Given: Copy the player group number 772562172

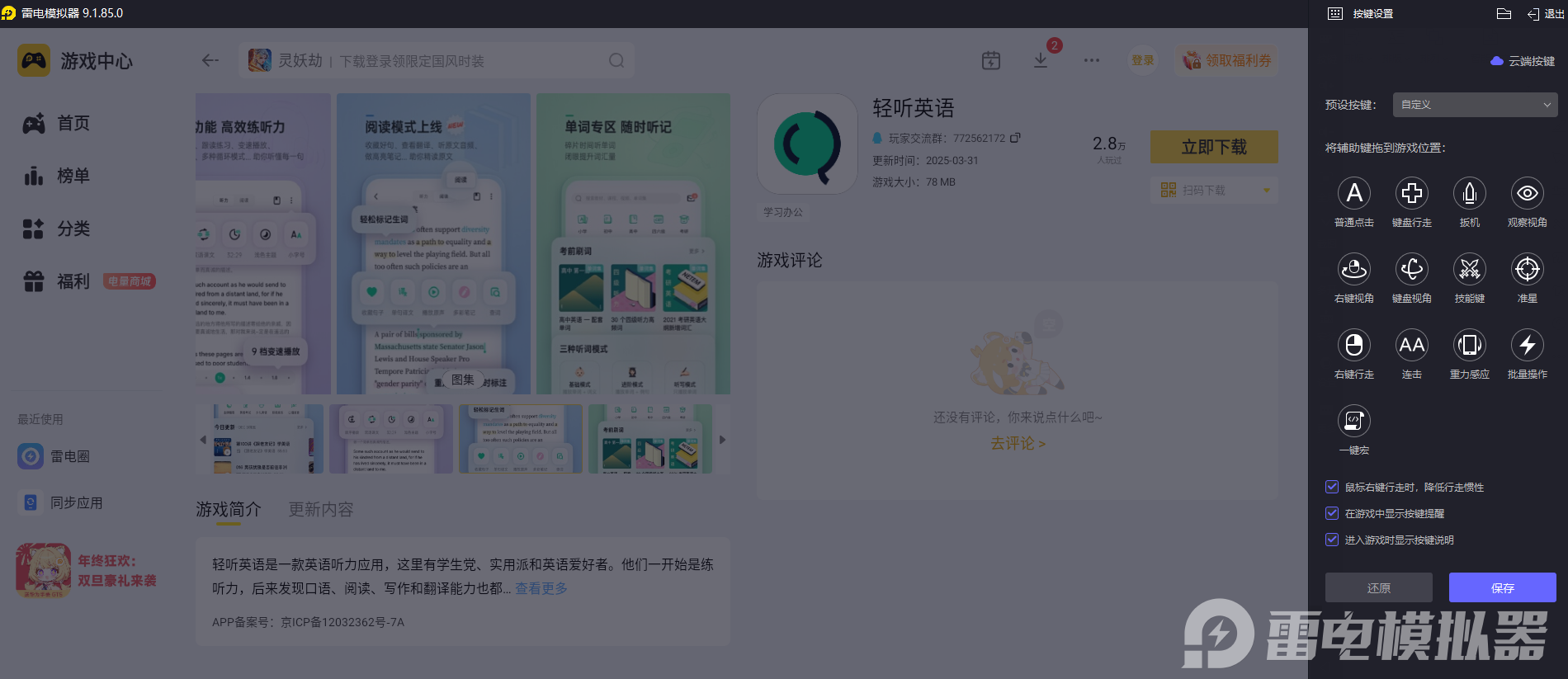Looking at the screenshot, I should pyautogui.click(x=1016, y=138).
